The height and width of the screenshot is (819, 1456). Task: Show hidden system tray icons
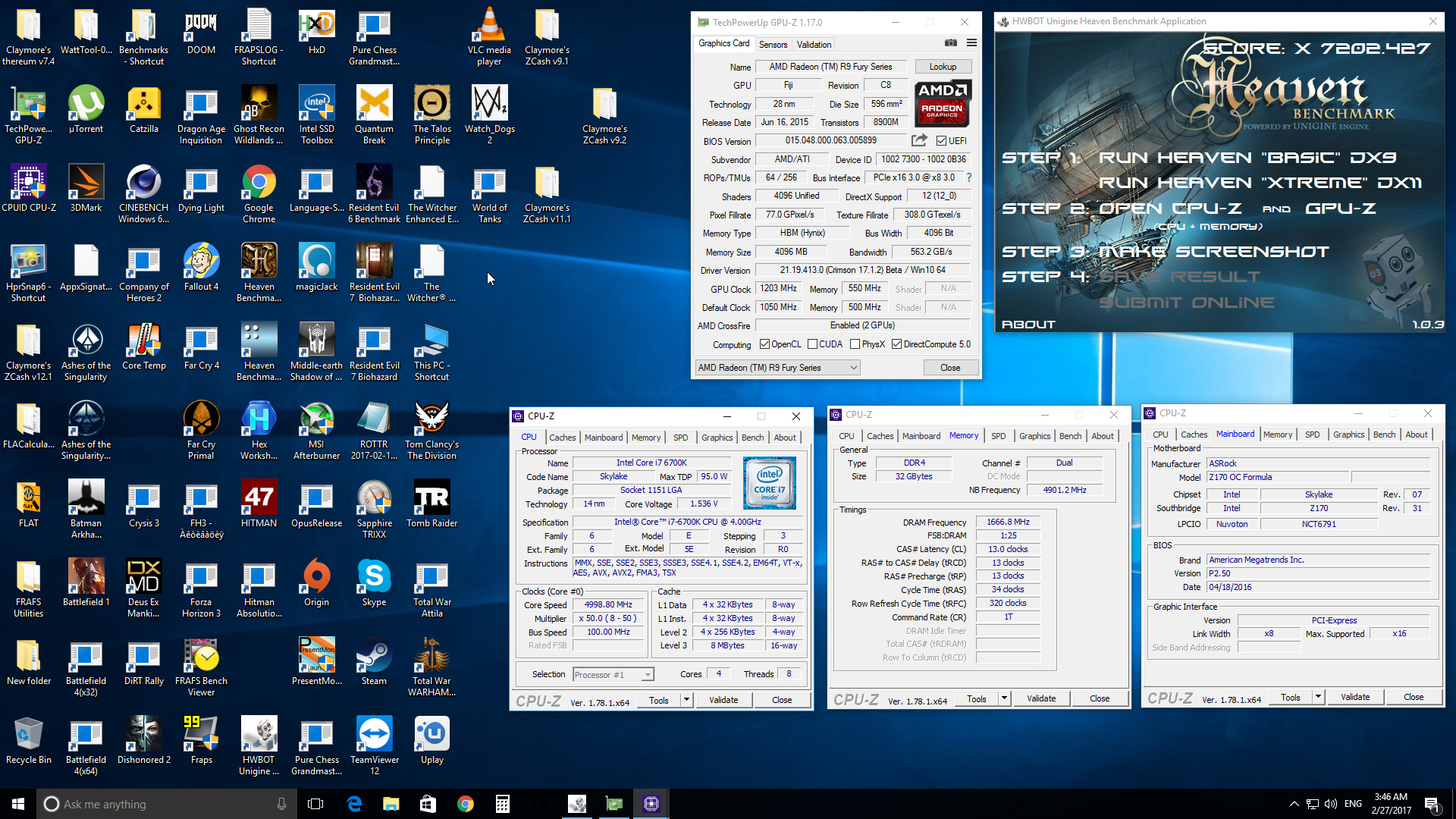coord(1294,804)
